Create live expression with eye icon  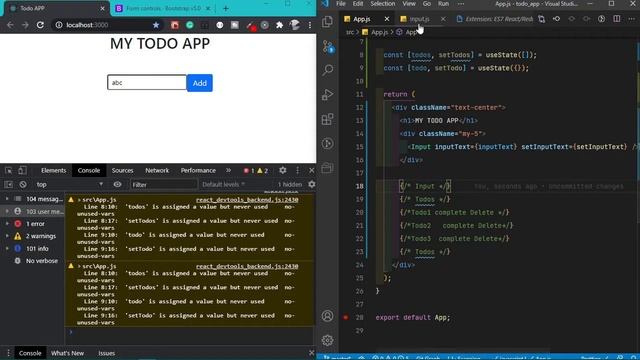pos(118,184)
